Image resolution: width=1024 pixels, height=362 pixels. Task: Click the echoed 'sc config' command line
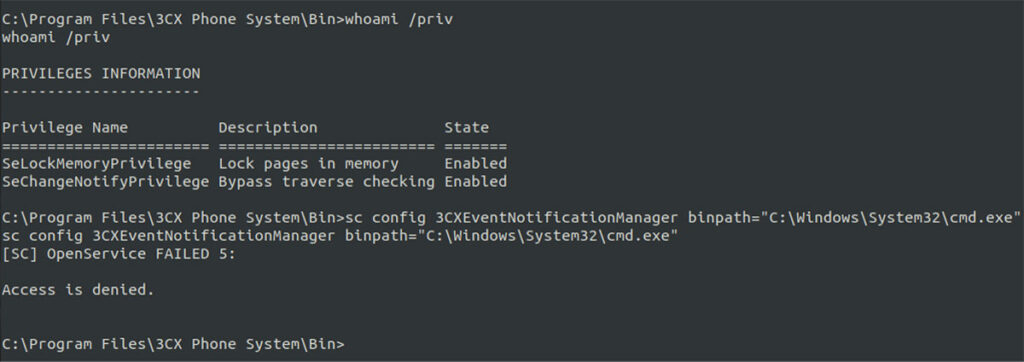tap(340, 236)
